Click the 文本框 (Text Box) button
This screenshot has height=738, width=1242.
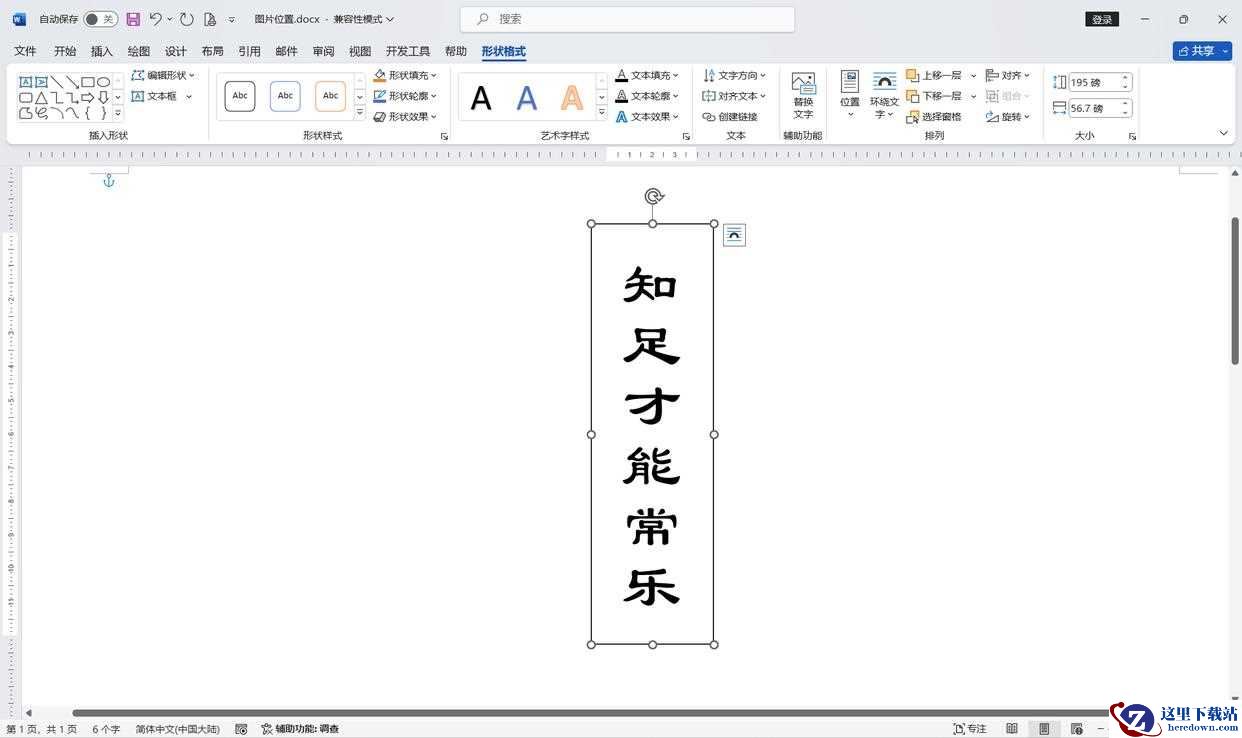[162, 96]
